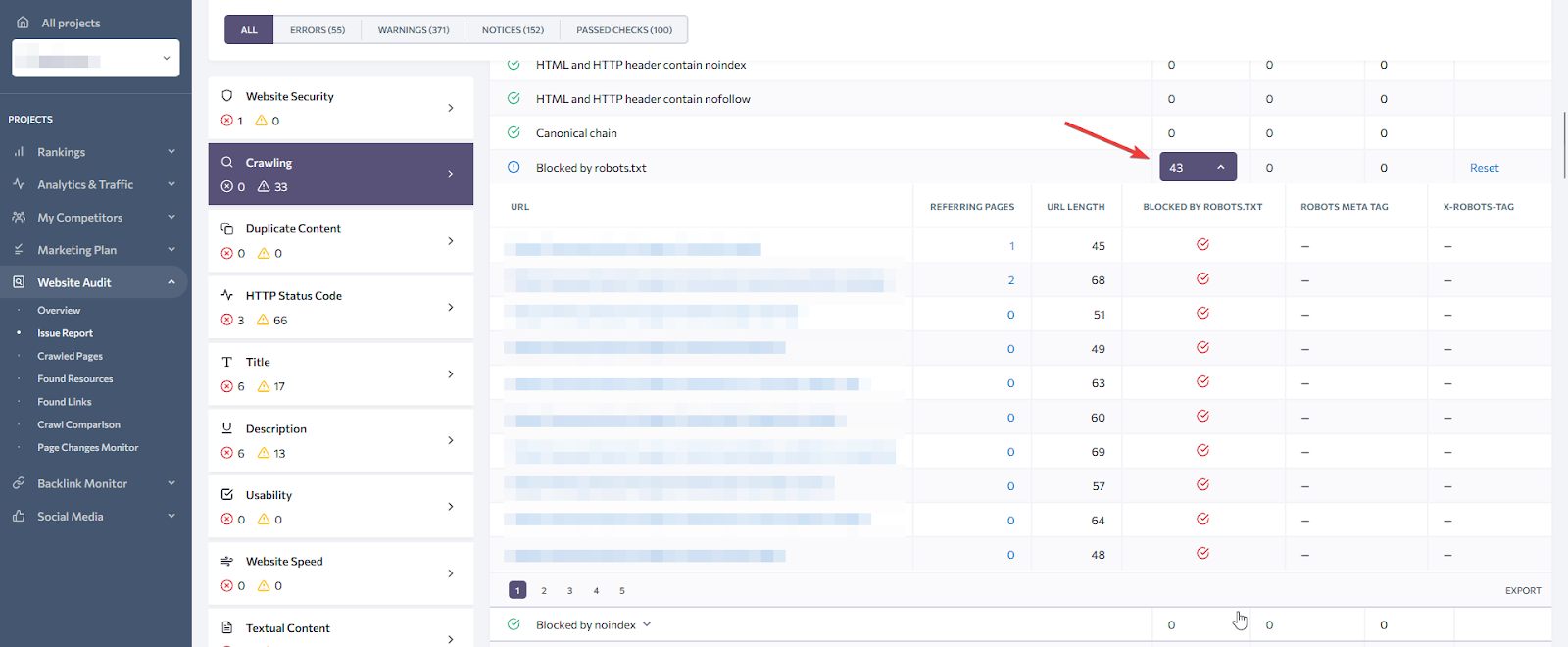Image resolution: width=1568 pixels, height=647 pixels.
Task: Click the Social Media thumbs-up icon
Action: [19, 516]
